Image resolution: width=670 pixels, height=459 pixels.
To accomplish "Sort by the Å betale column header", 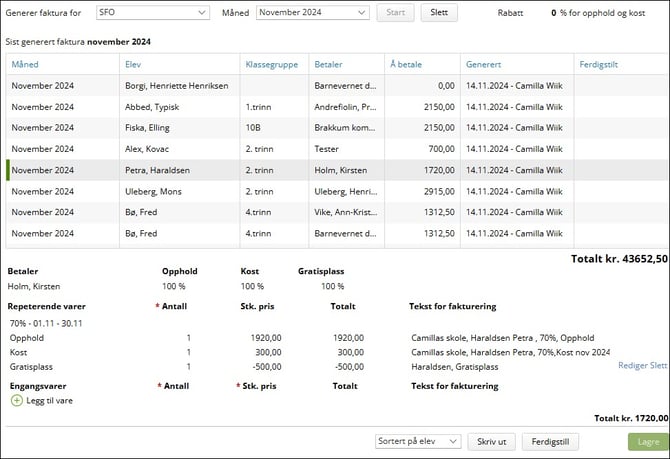I will pos(405,64).
